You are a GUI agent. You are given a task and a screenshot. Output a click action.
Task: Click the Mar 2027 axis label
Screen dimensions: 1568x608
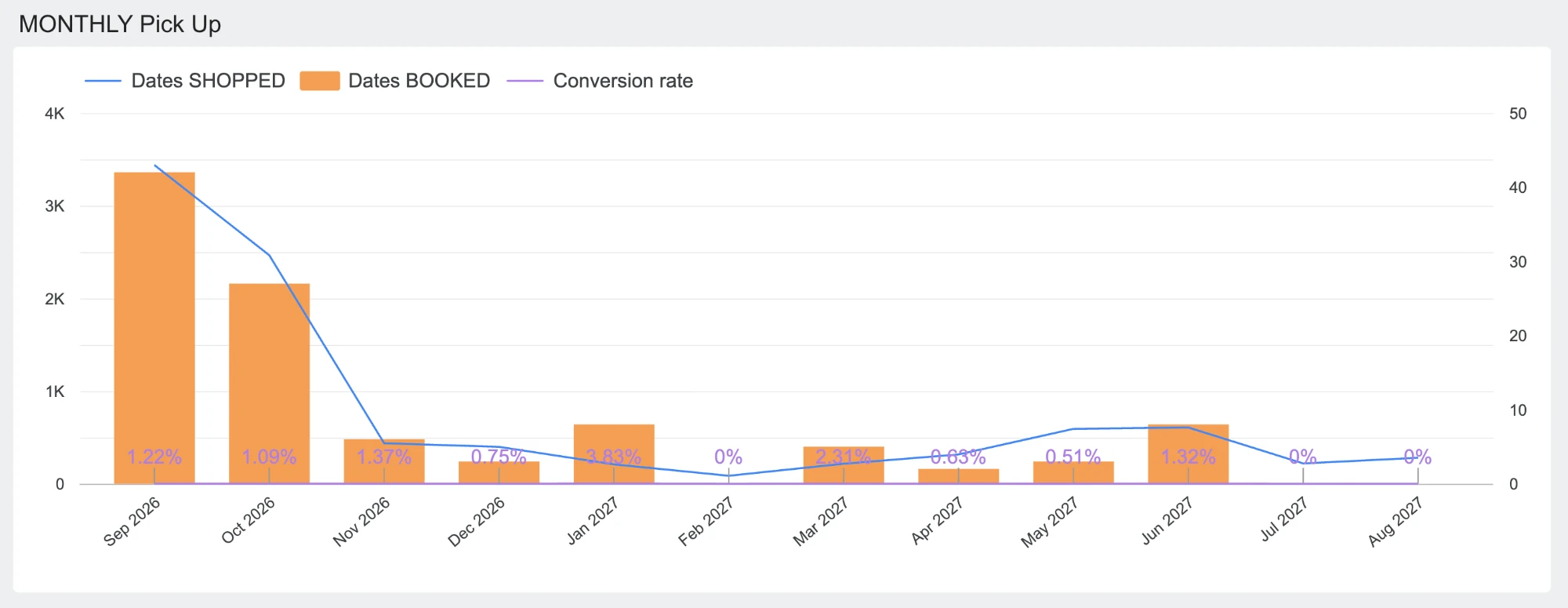[821, 522]
